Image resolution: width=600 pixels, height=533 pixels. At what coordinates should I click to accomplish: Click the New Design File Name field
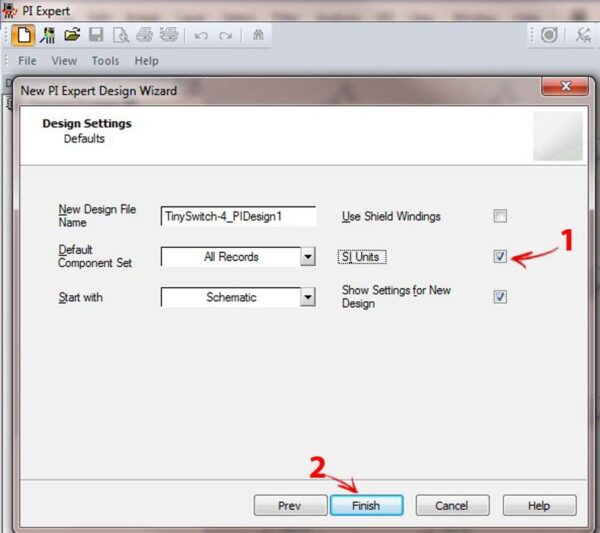[238, 216]
